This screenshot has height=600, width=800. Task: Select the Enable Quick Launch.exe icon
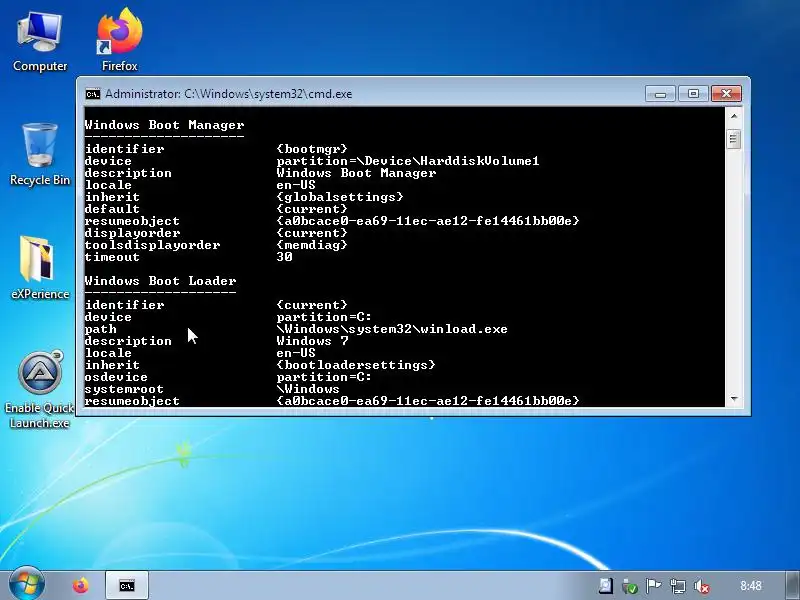coord(40,390)
